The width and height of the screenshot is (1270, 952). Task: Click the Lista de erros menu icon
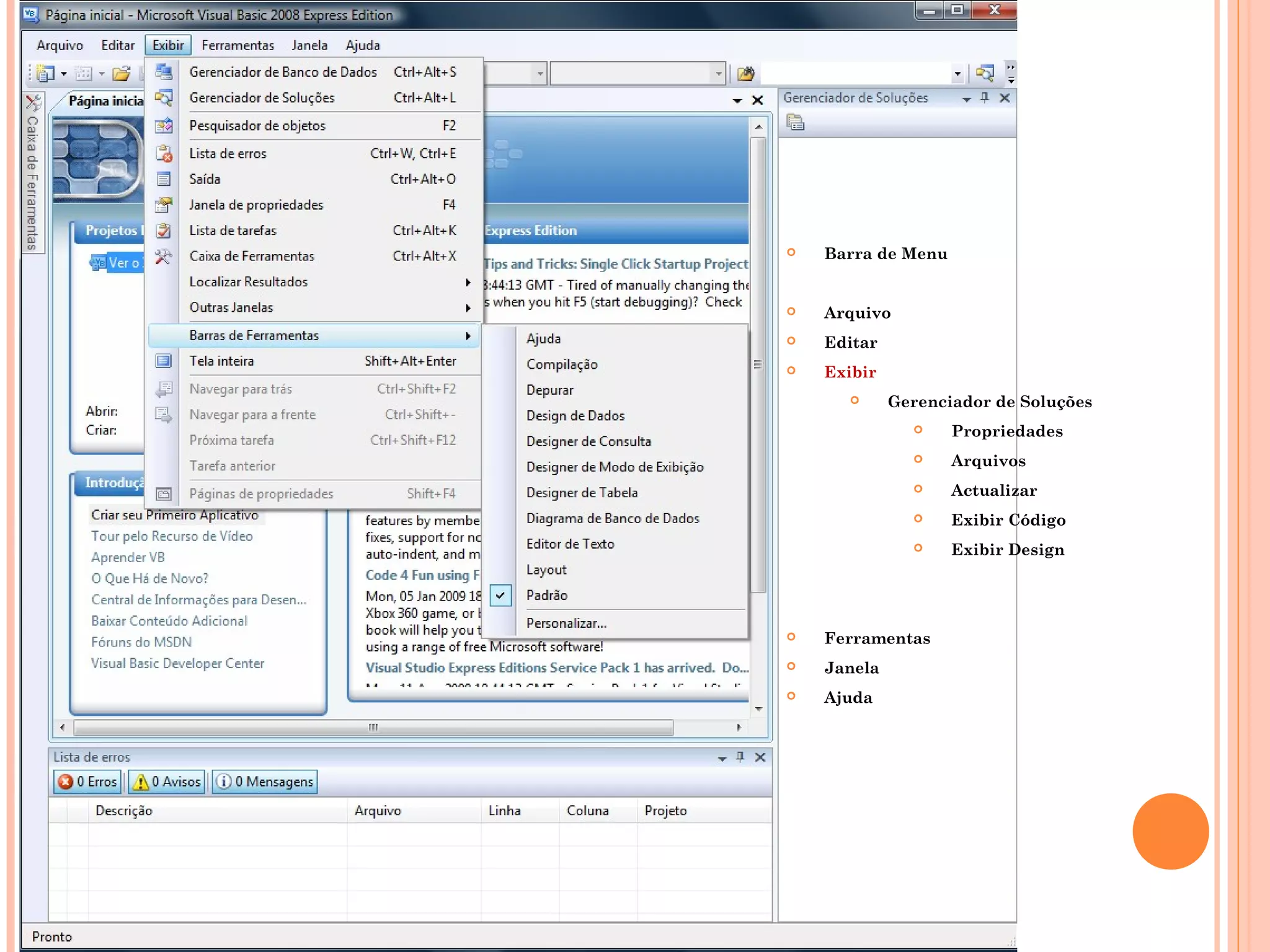164,153
